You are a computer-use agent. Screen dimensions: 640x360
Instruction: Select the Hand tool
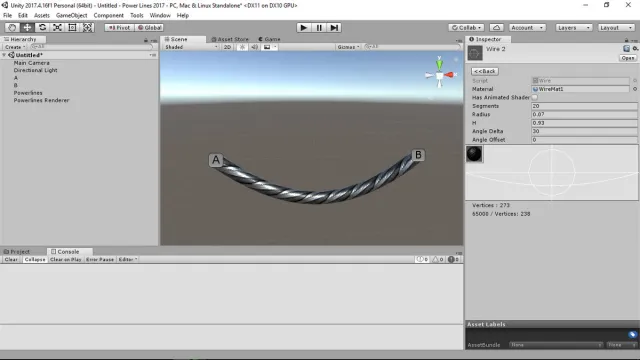pos(12,27)
